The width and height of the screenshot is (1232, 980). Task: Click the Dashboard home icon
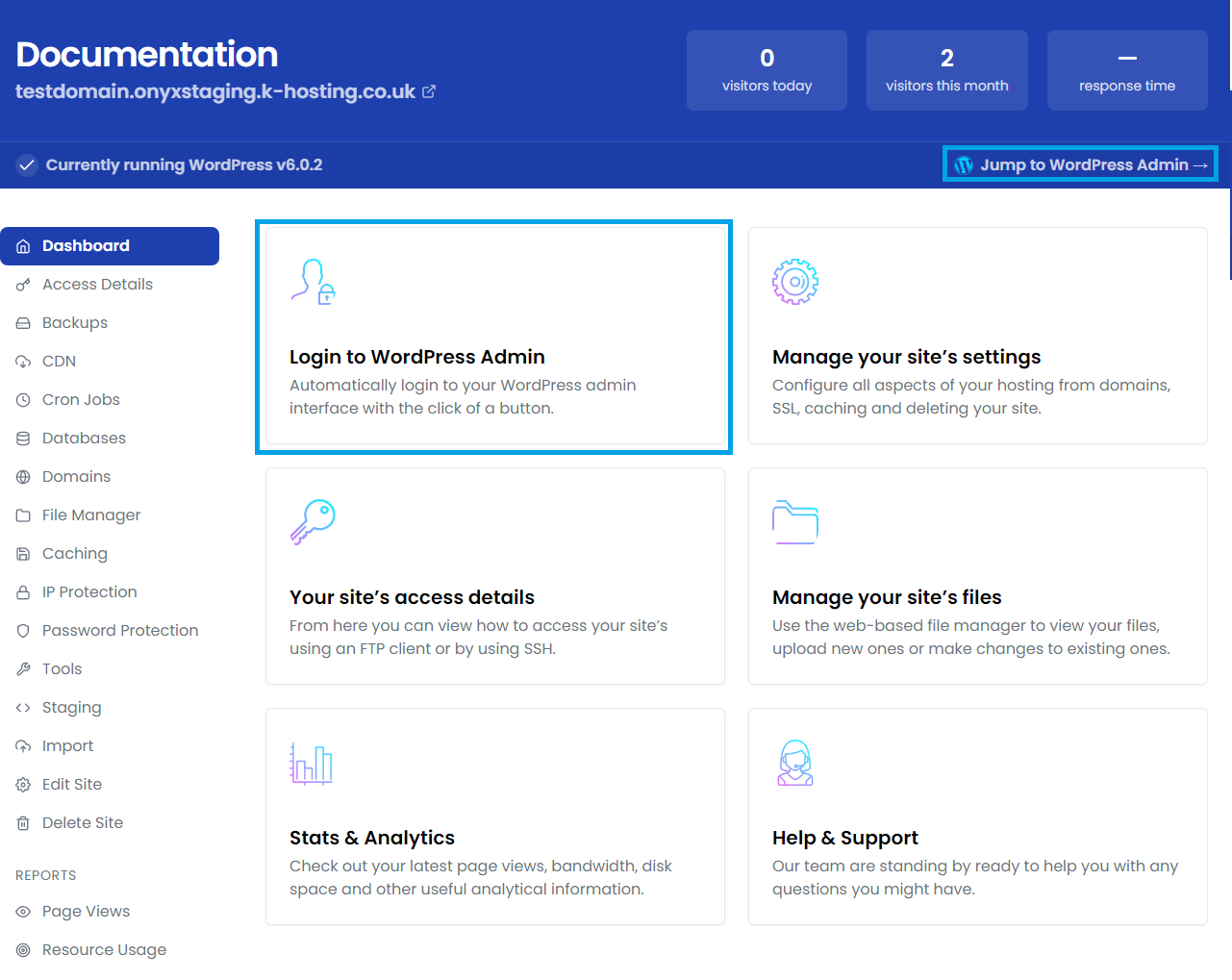23,246
